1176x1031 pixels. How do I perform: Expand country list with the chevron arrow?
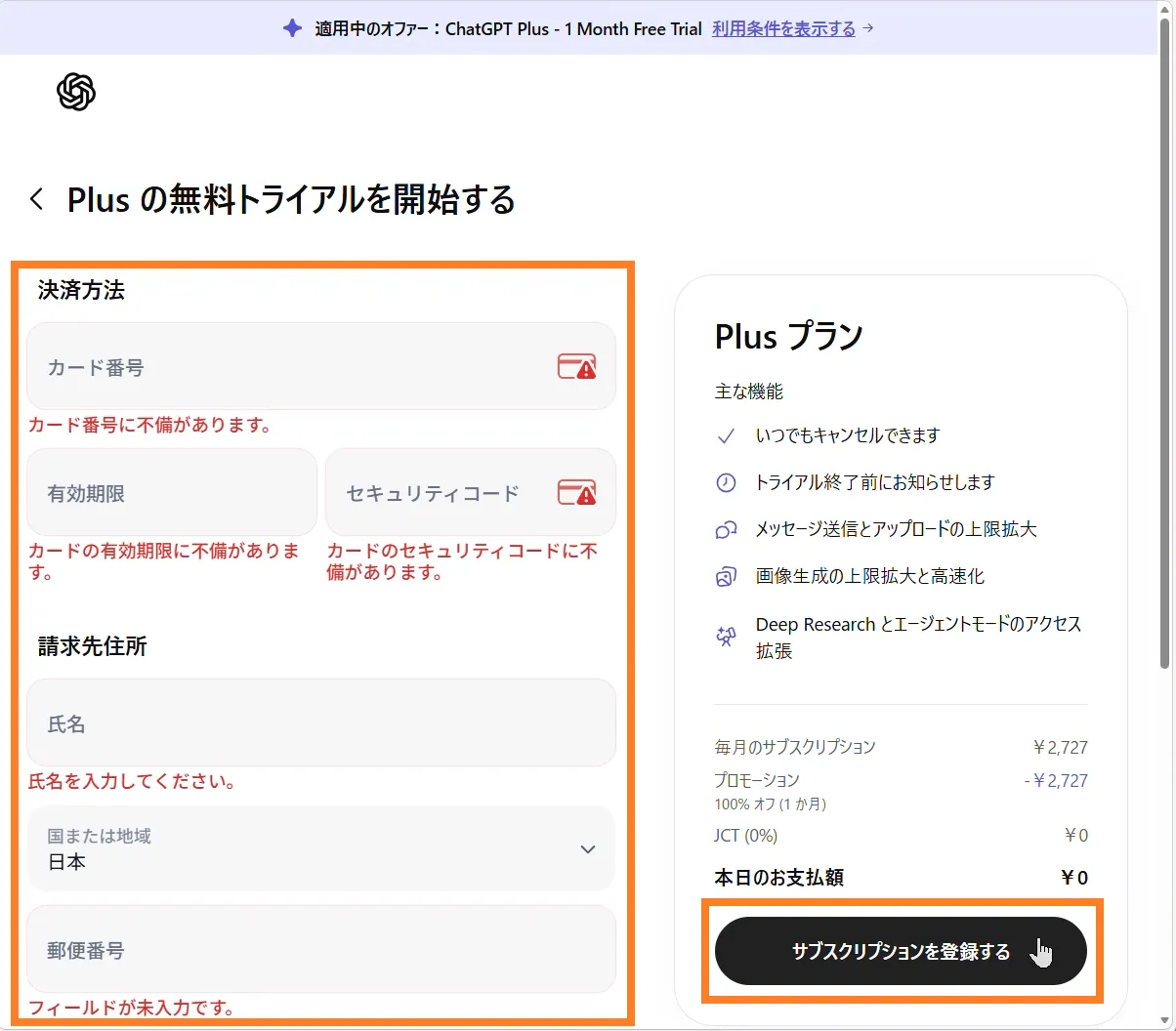(x=588, y=849)
